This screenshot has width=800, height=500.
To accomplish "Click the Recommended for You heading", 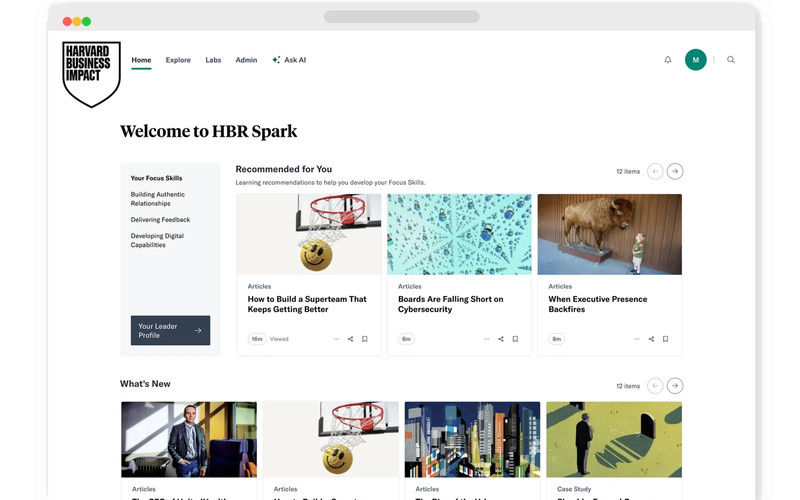I will tap(284, 169).
